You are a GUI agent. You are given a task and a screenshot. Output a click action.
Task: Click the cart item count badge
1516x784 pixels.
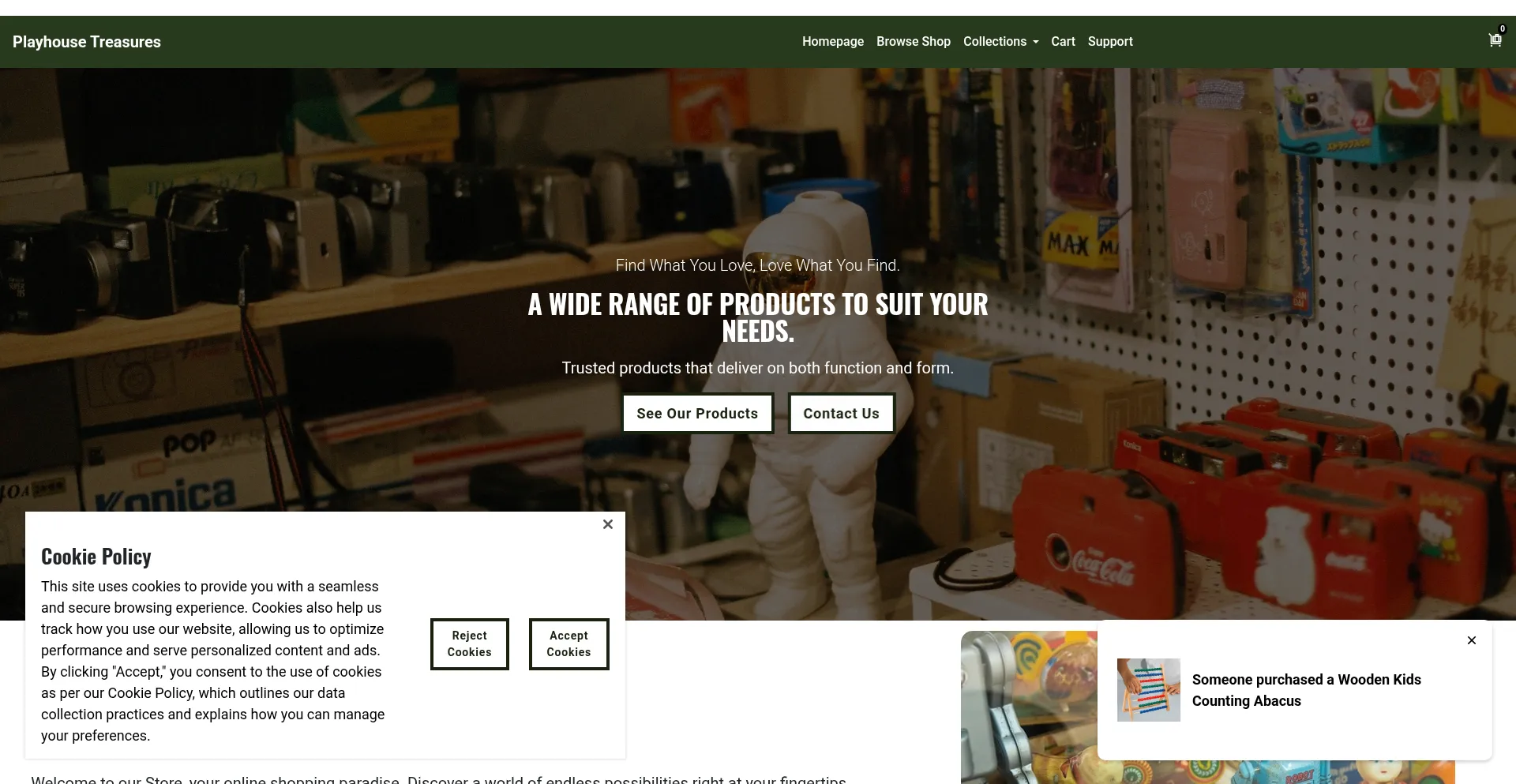click(x=1502, y=28)
